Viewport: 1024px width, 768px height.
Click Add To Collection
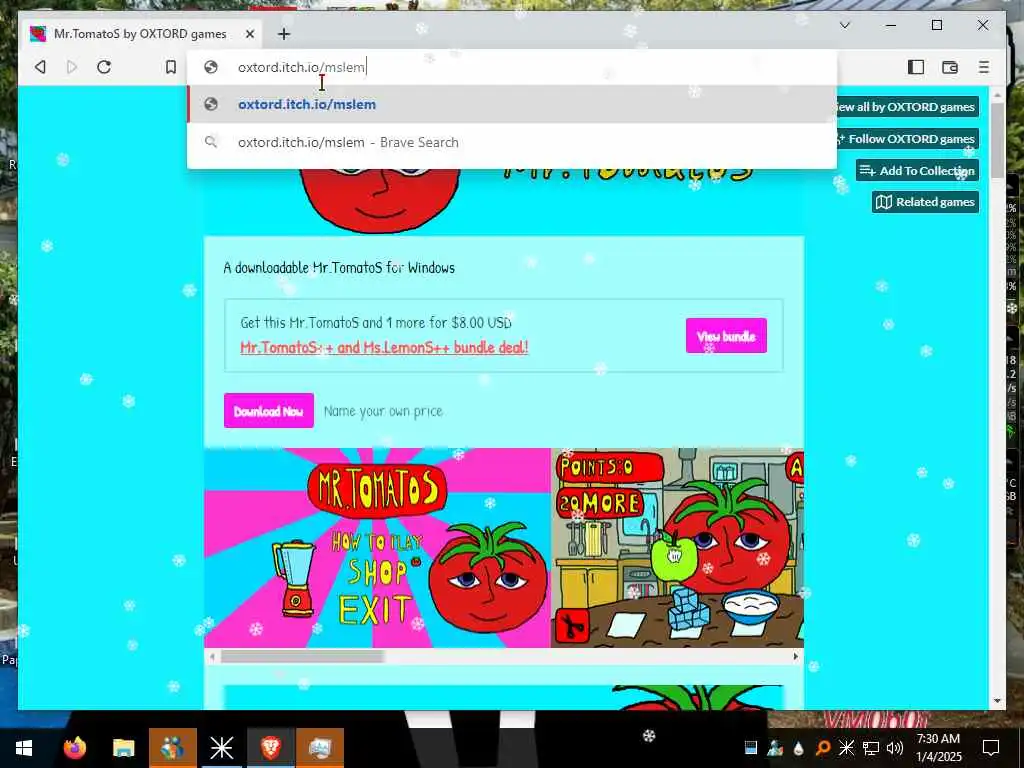pos(917,170)
